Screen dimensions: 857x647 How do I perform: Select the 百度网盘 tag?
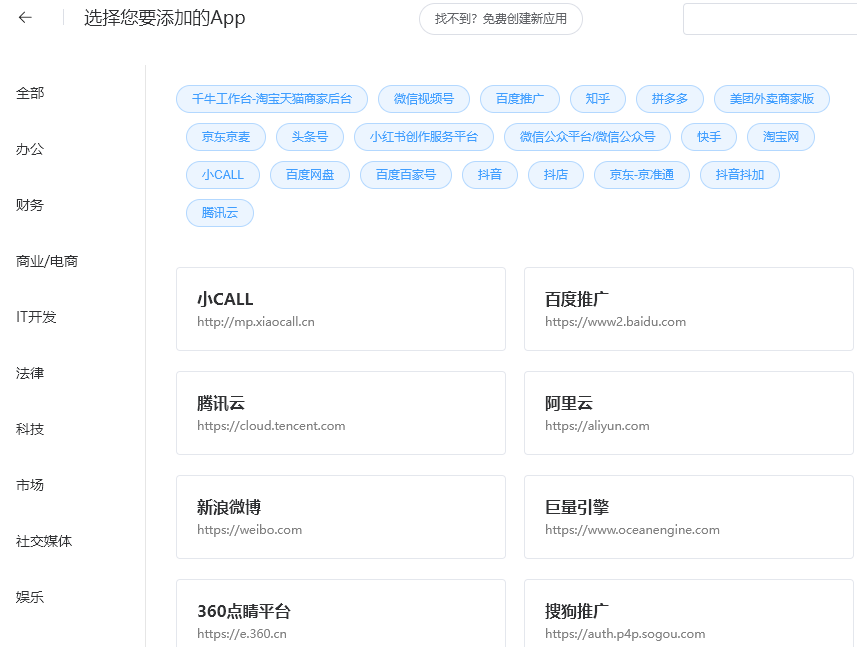[x=310, y=175]
